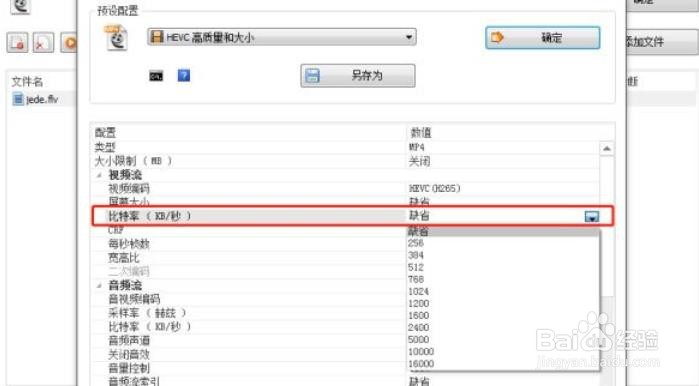Collapse the 视频流 group
Viewport: 699px width, 386px height.
point(99,175)
